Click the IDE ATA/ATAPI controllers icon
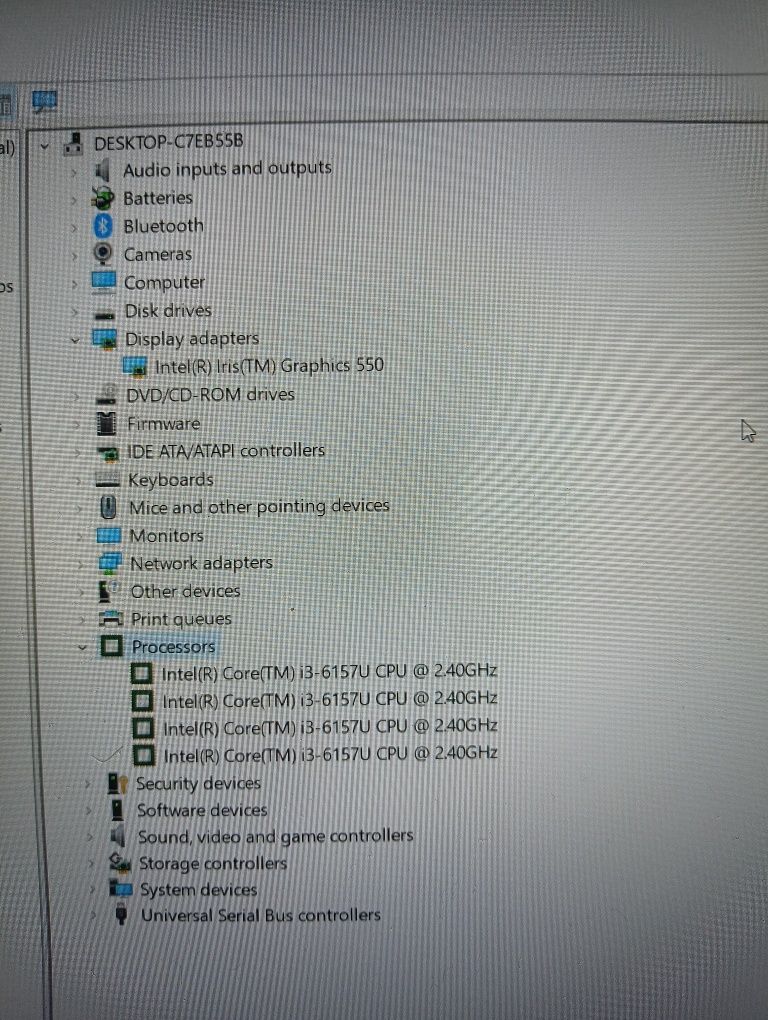This screenshot has width=768, height=1020. click(107, 452)
